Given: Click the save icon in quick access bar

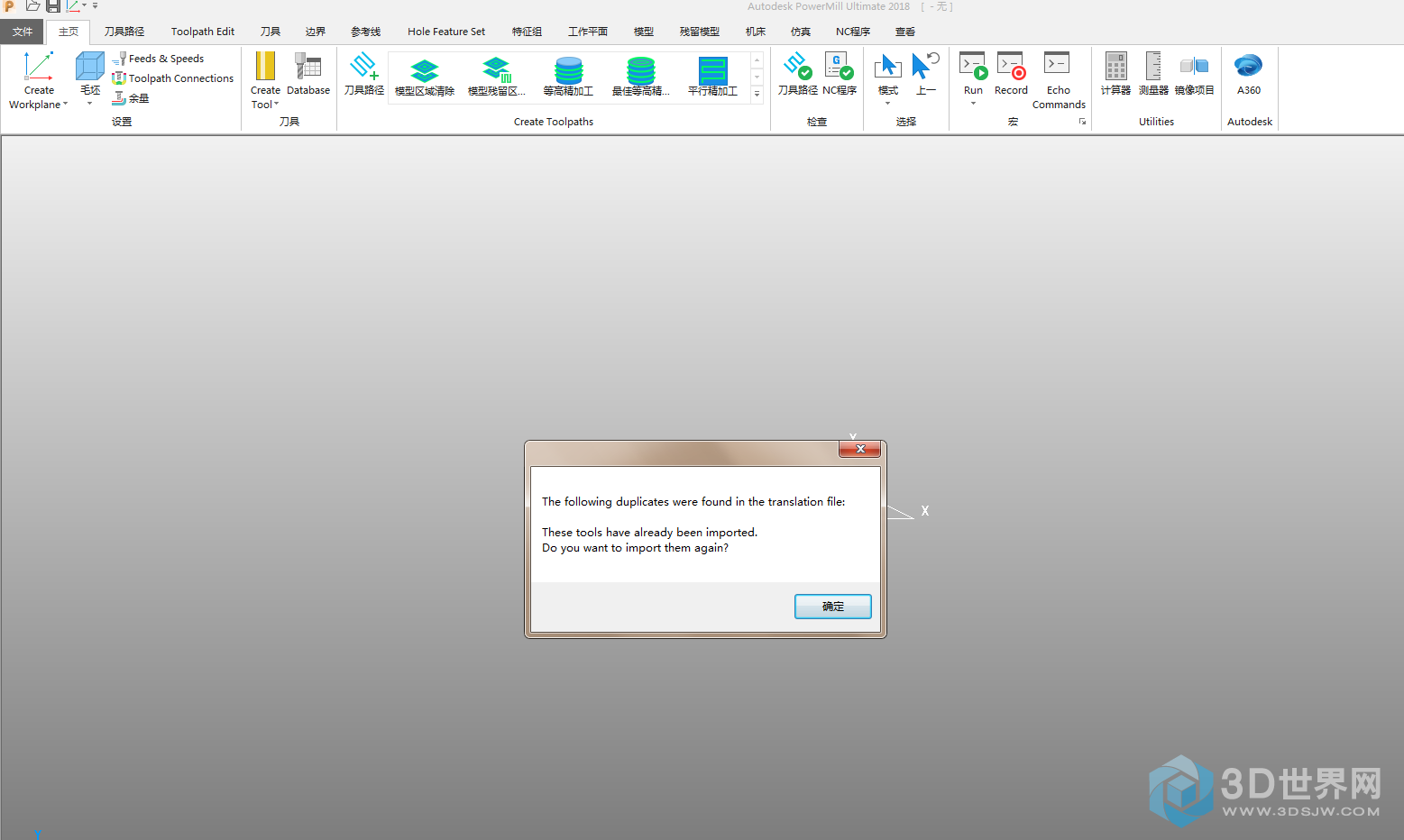Looking at the screenshot, I should pos(53,6).
